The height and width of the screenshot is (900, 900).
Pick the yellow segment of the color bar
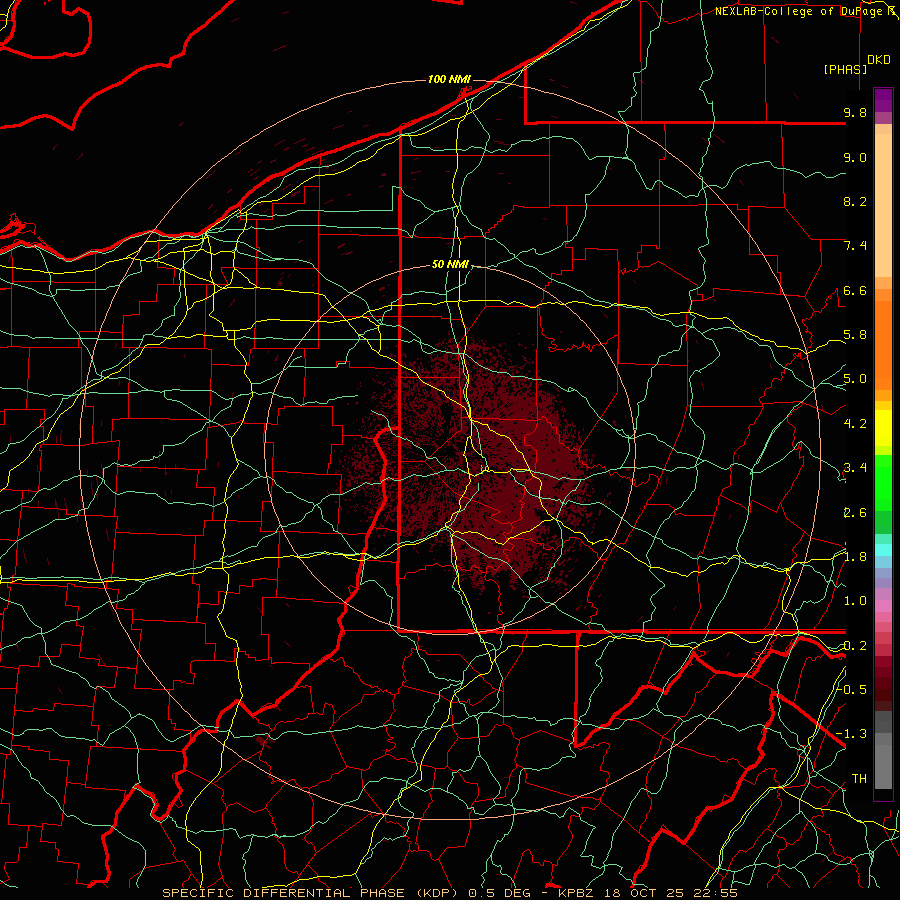point(883,428)
